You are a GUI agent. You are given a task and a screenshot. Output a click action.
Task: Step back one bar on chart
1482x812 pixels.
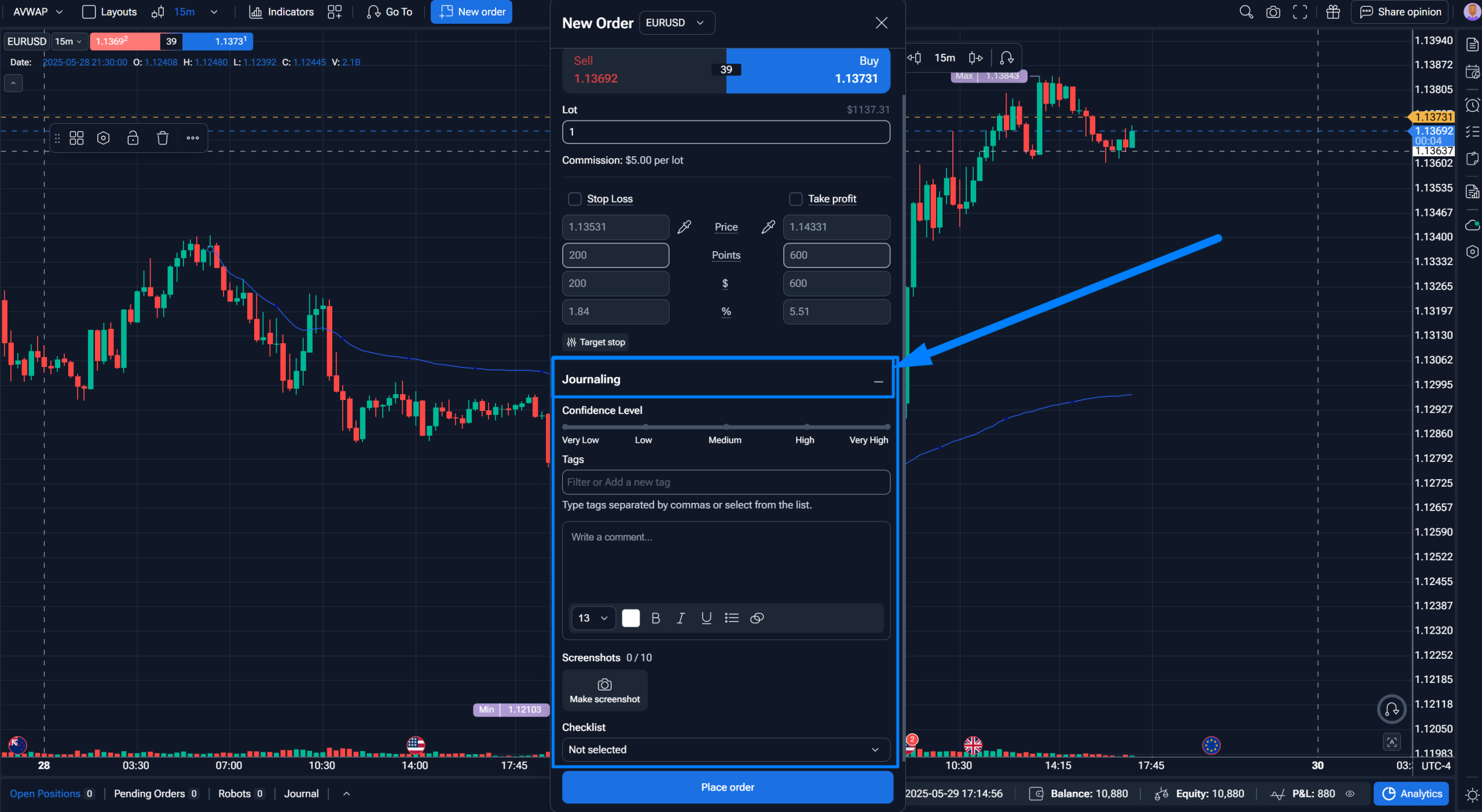915,58
